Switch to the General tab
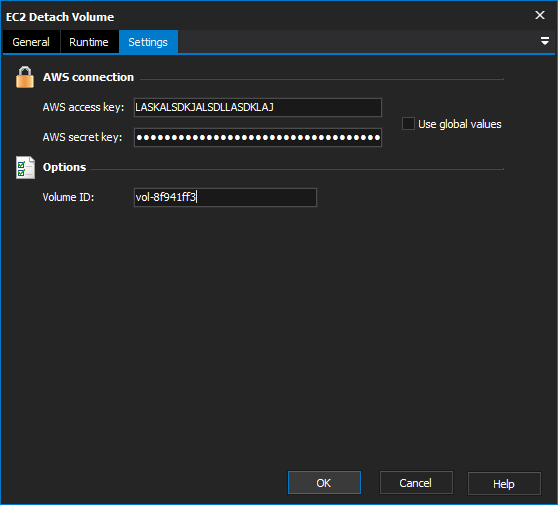 (31, 42)
